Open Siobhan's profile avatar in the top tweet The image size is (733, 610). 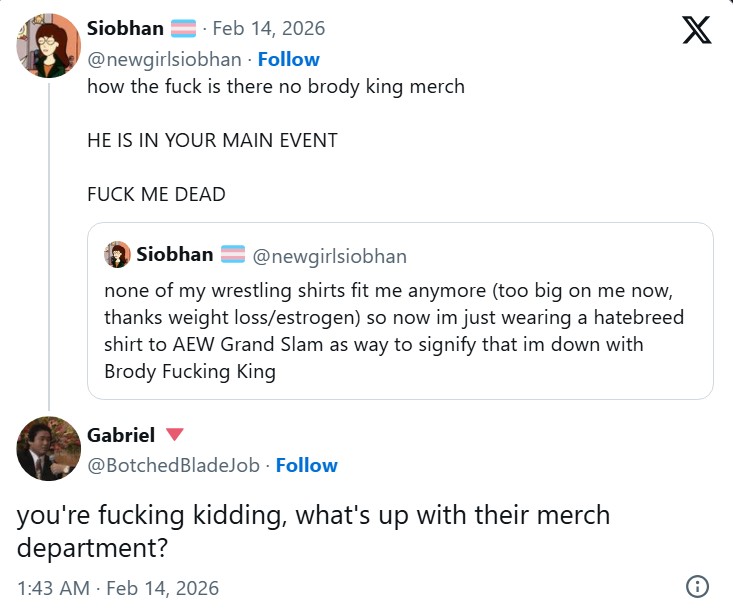[49, 45]
